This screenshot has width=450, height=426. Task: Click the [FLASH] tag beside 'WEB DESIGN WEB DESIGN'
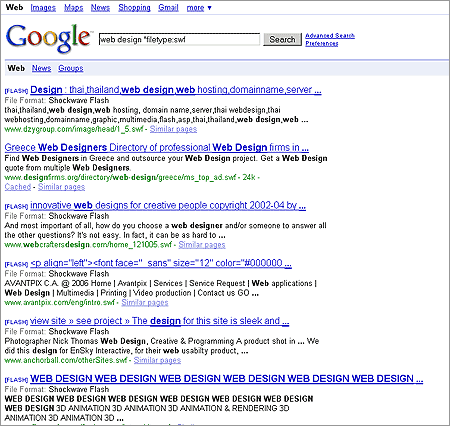click(16, 380)
